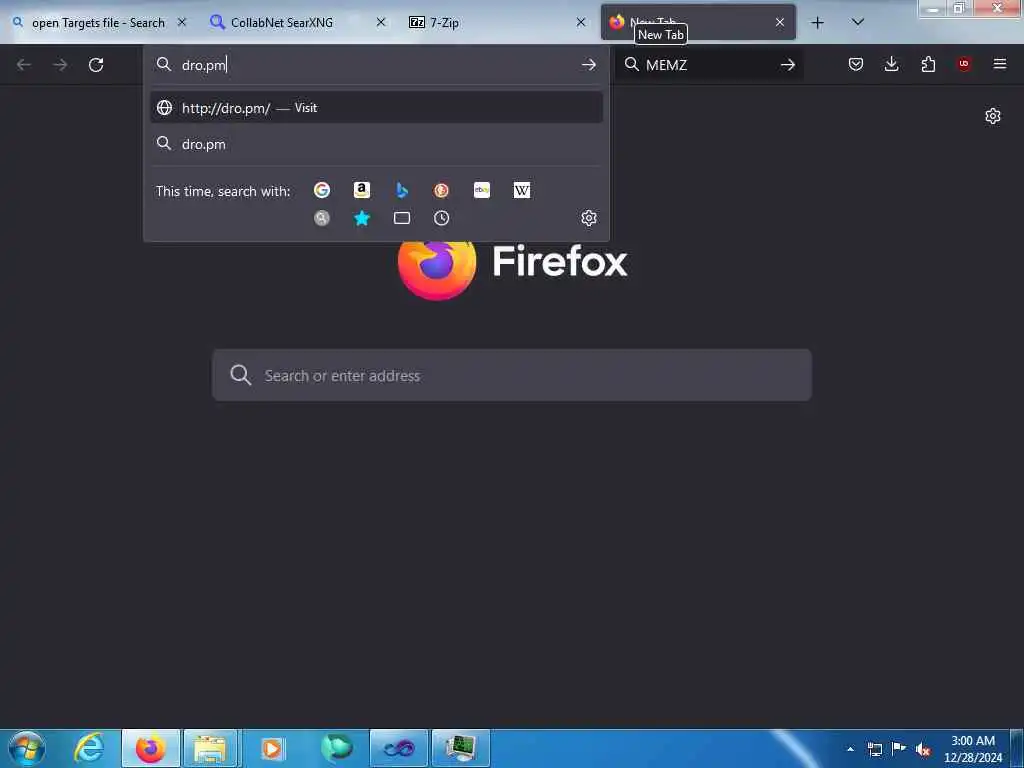Open Windows Media Player from taskbar
The height and width of the screenshot is (768, 1024).
pyautogui.click(x=273, y=748)
